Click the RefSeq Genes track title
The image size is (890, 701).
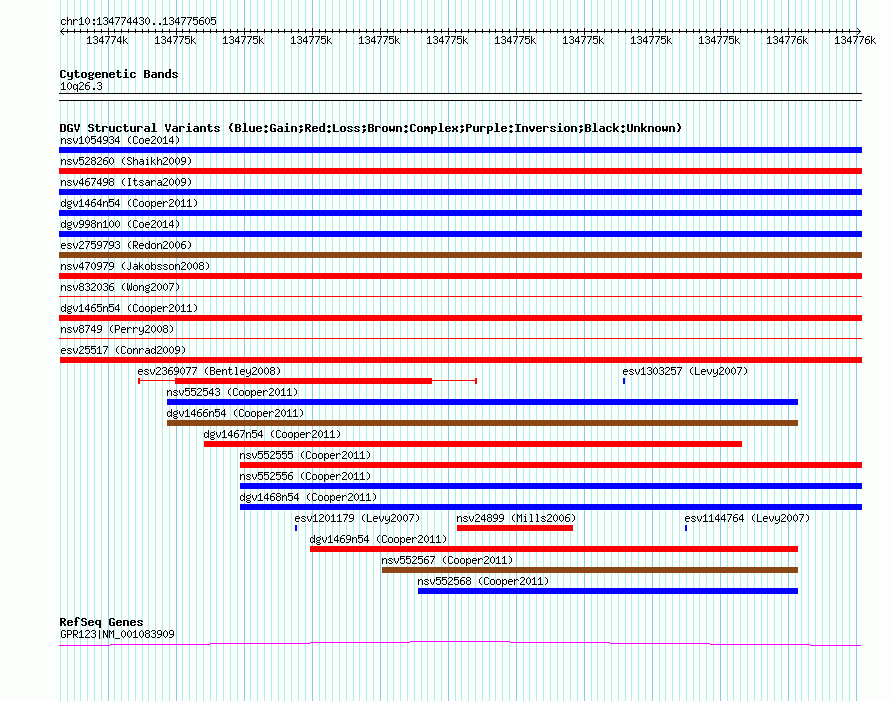click(x=101, y=622)
